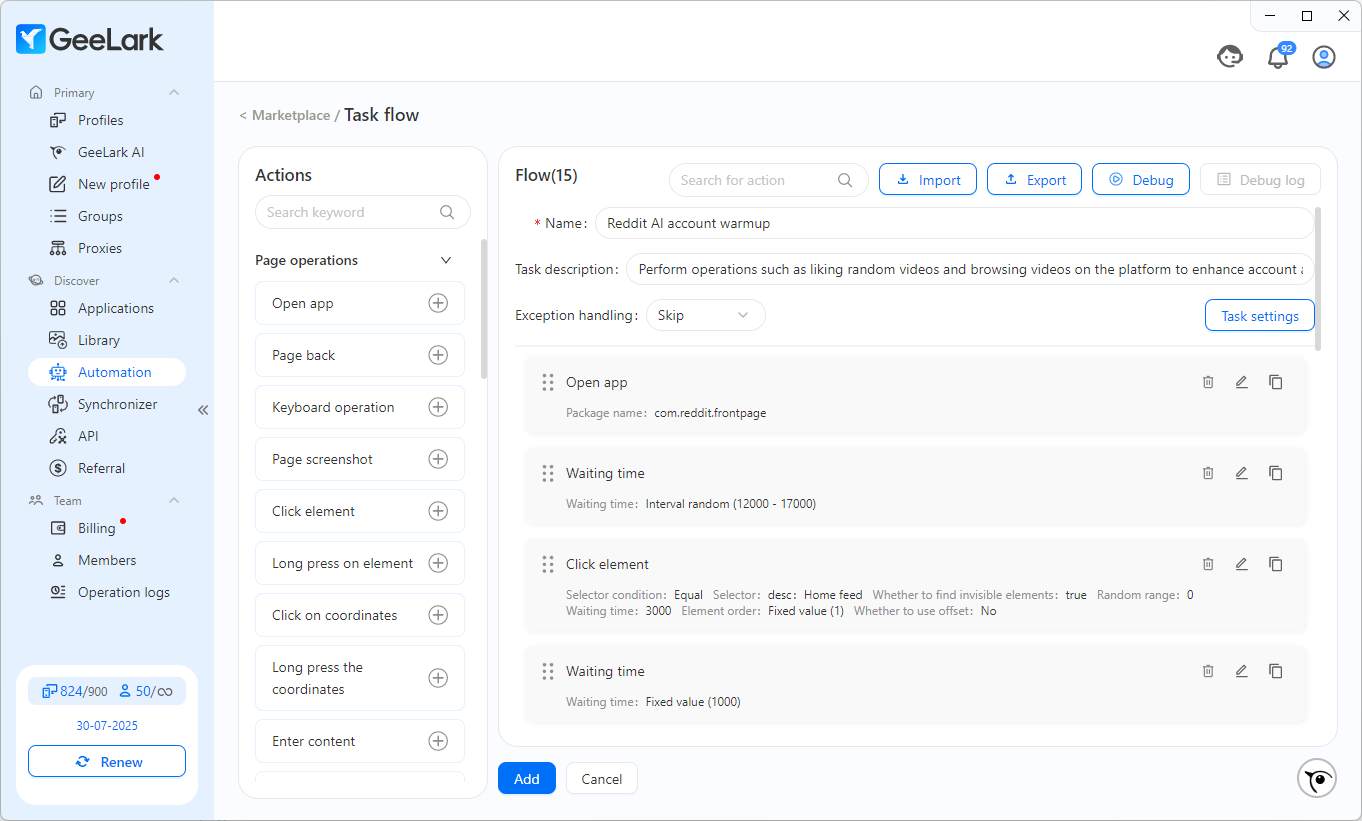Screen dimensions: 1362x821
Task: Collapse the sidebar with double chevron
Action: pyautogui.click(x=203, y=410)
